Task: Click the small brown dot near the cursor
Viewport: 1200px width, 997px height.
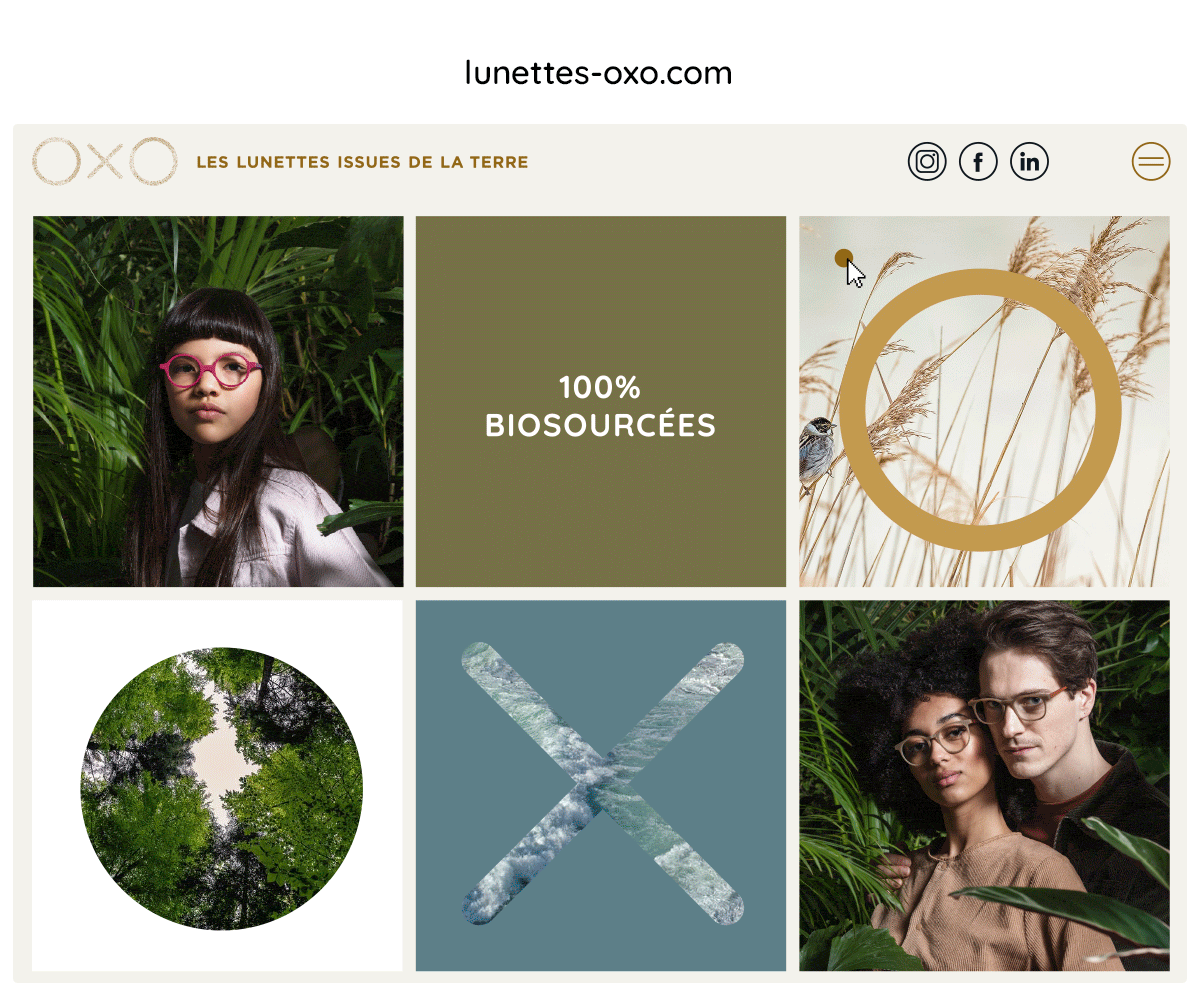Action: (843, 258)
